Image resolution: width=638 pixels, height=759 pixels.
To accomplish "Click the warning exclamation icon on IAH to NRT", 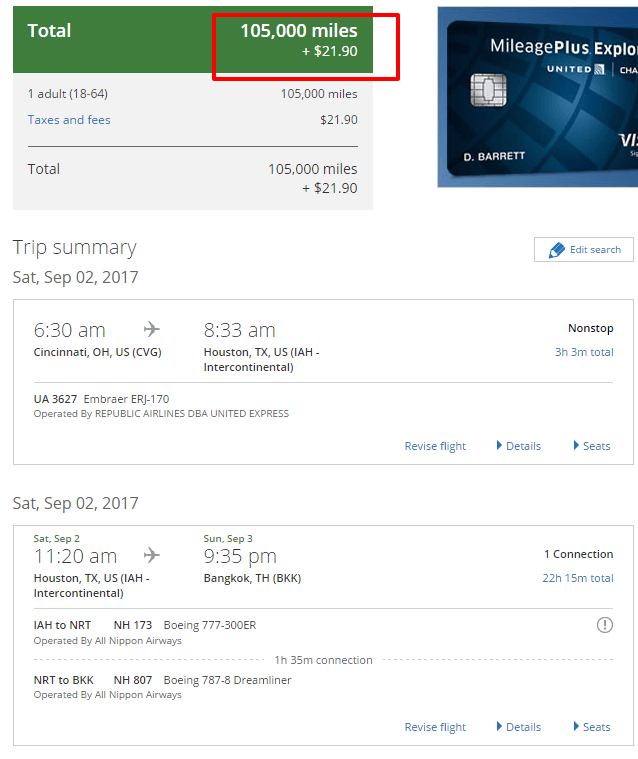I will [605, 625].
